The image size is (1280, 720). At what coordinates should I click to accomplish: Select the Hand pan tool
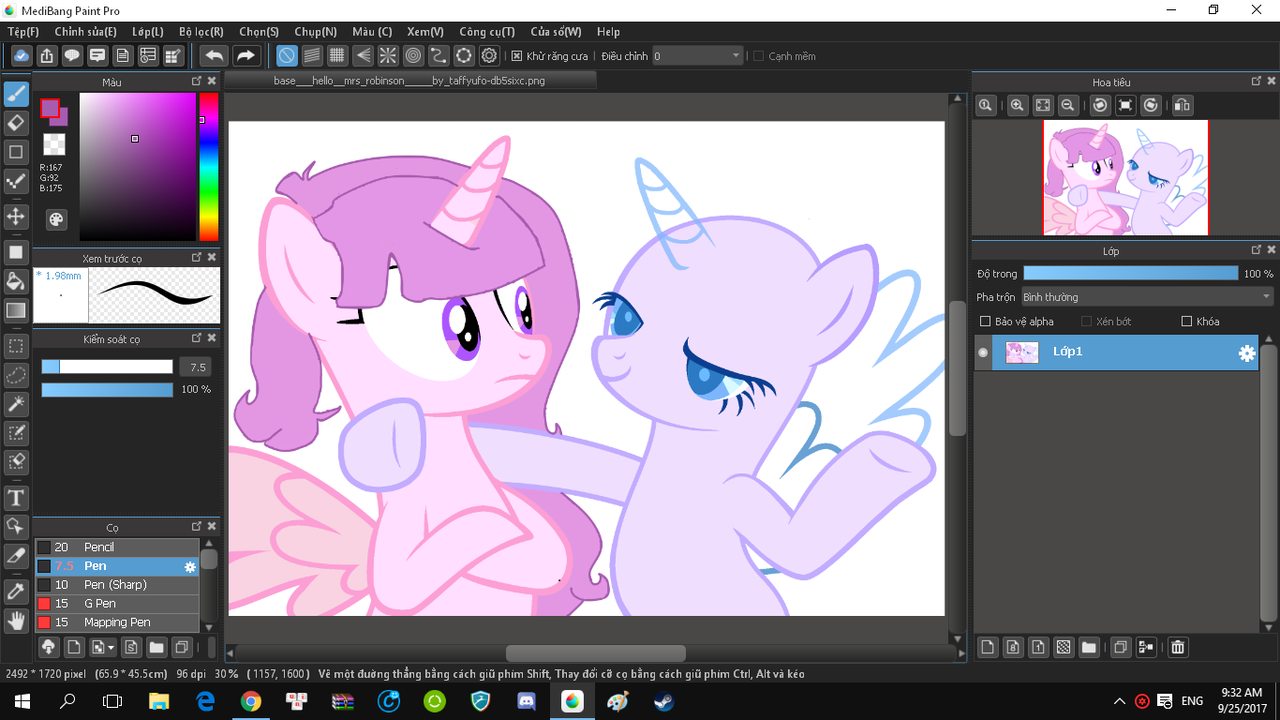[16, 621]
